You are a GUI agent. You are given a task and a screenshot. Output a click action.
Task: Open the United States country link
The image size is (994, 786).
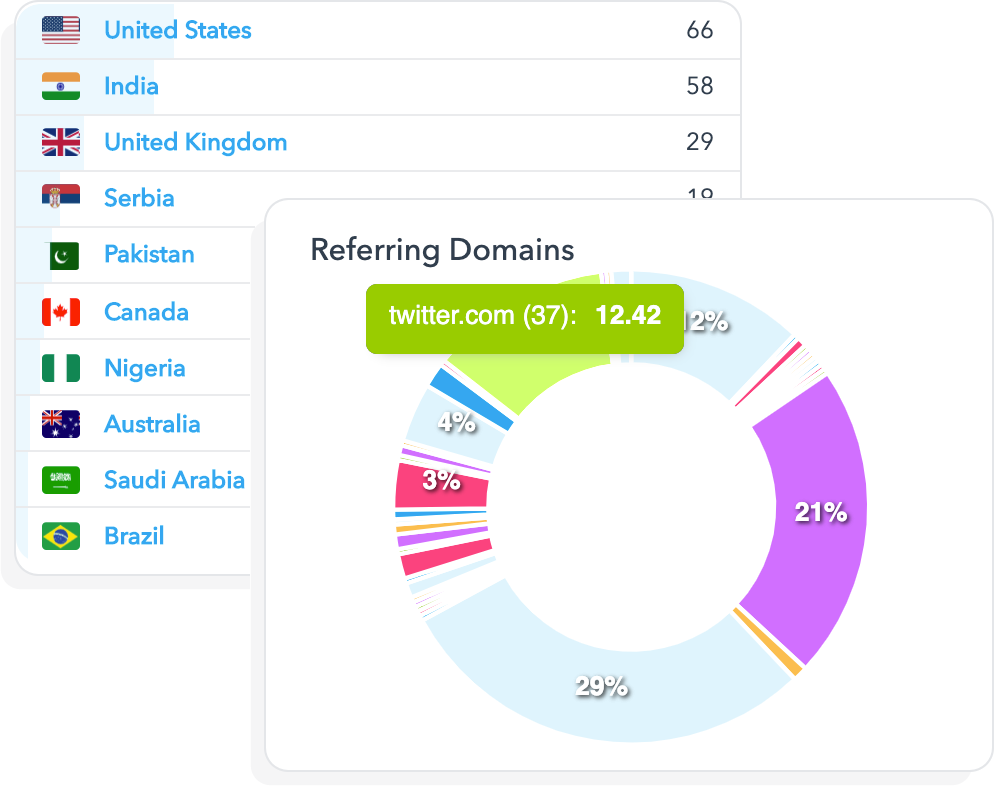(x=178, y=30)
